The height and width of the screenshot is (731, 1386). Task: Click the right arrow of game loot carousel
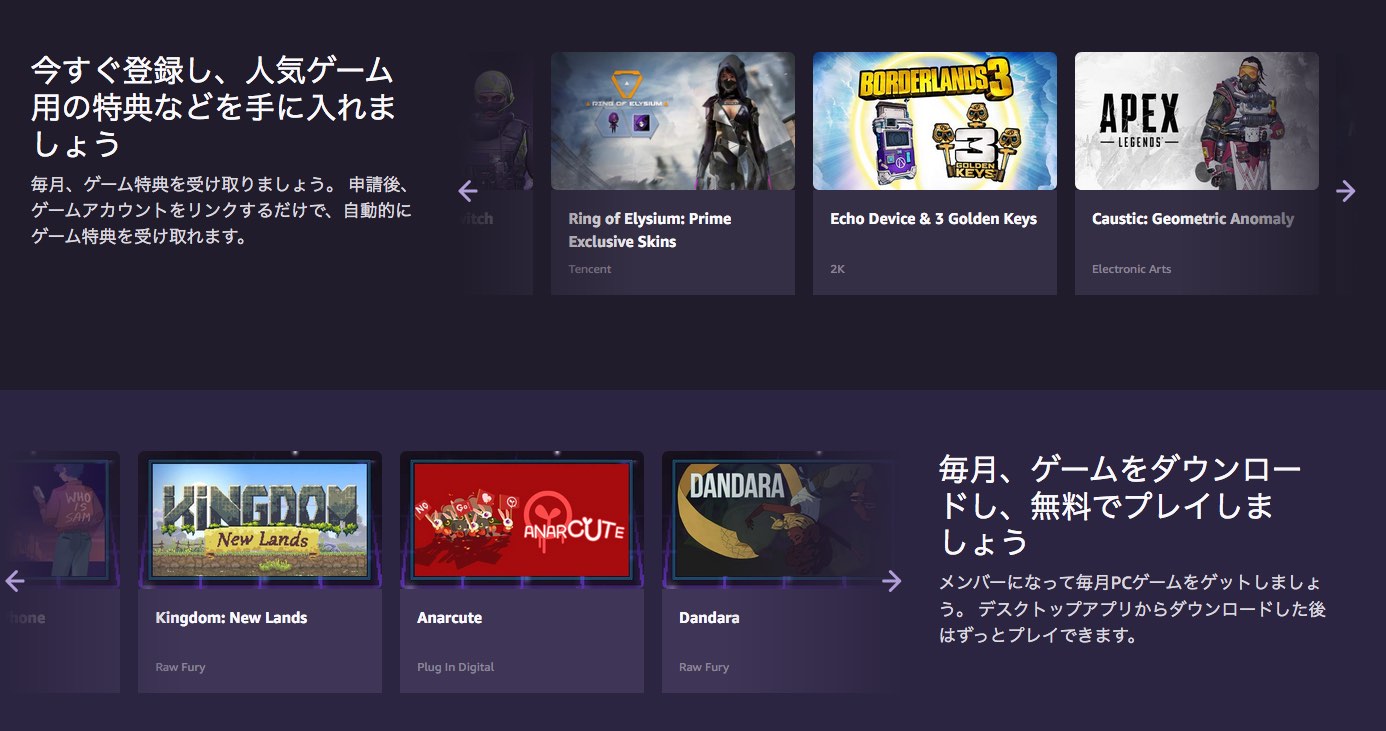click(x=1346, y=190)
